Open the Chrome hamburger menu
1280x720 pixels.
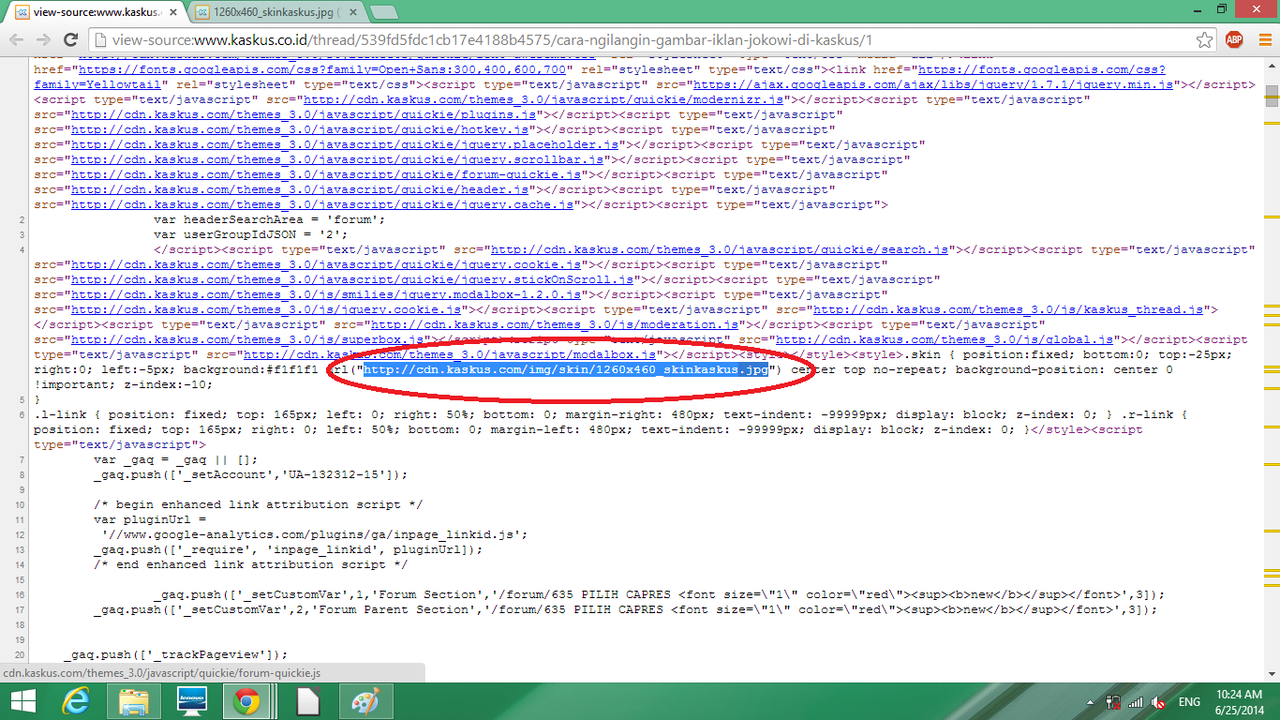tap(1263, 40)
